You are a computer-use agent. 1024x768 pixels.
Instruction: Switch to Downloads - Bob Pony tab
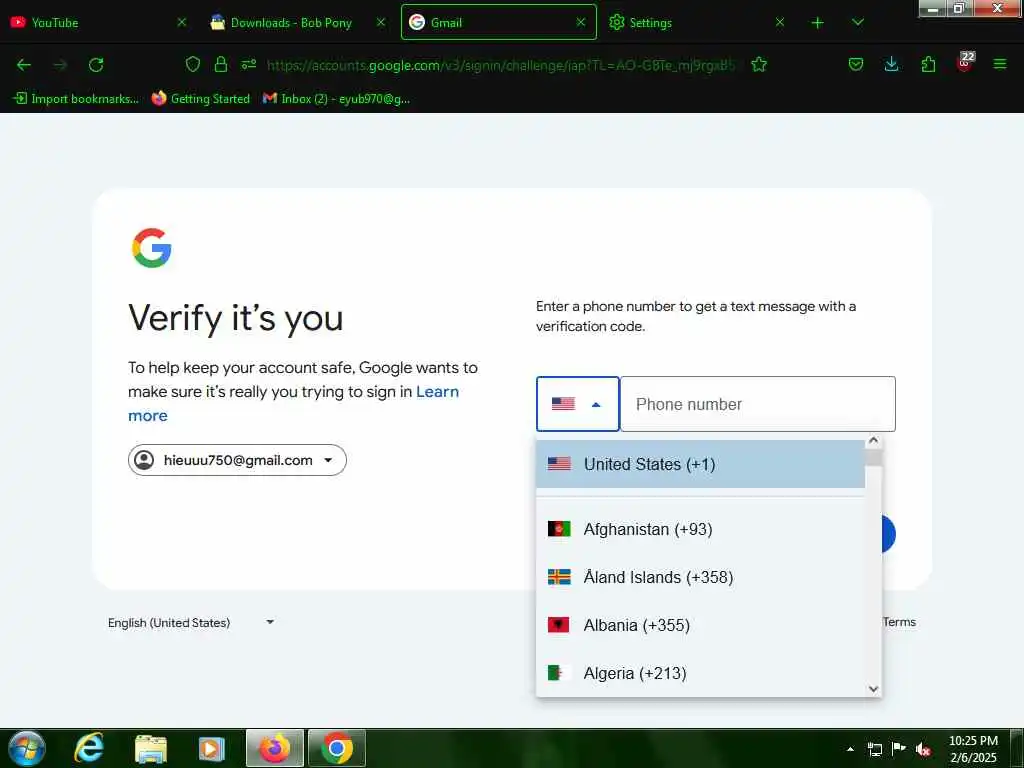(x=291, y=22)
